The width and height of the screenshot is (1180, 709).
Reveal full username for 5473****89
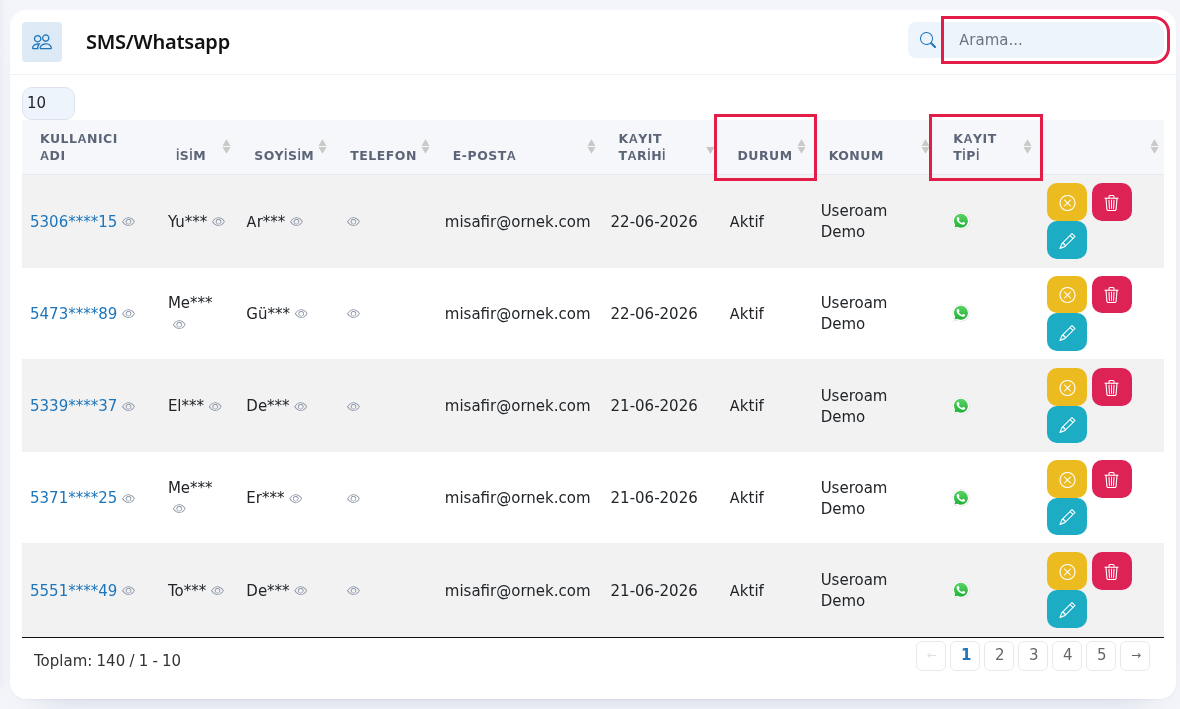pos(129,314)
